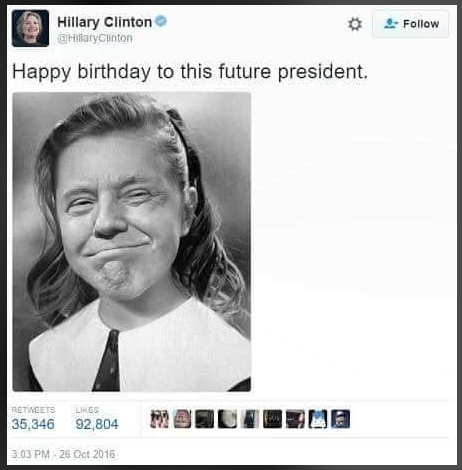The image size is (462, 470).
Task: Click the blue verified badge
Action: tap(161, 21)
